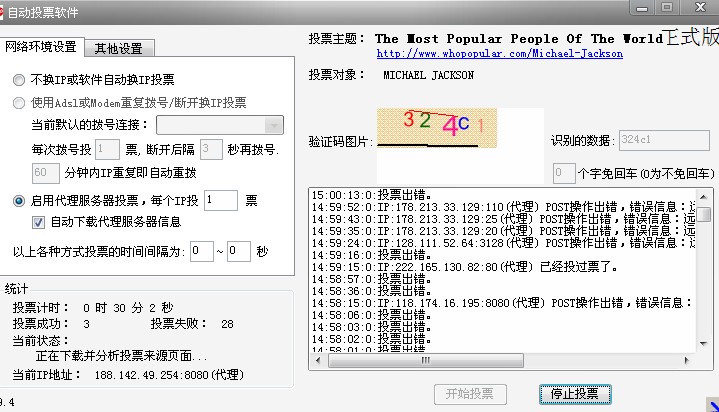Switch to the 其他设置 tab
719x412 pixels.
point(118,48)
